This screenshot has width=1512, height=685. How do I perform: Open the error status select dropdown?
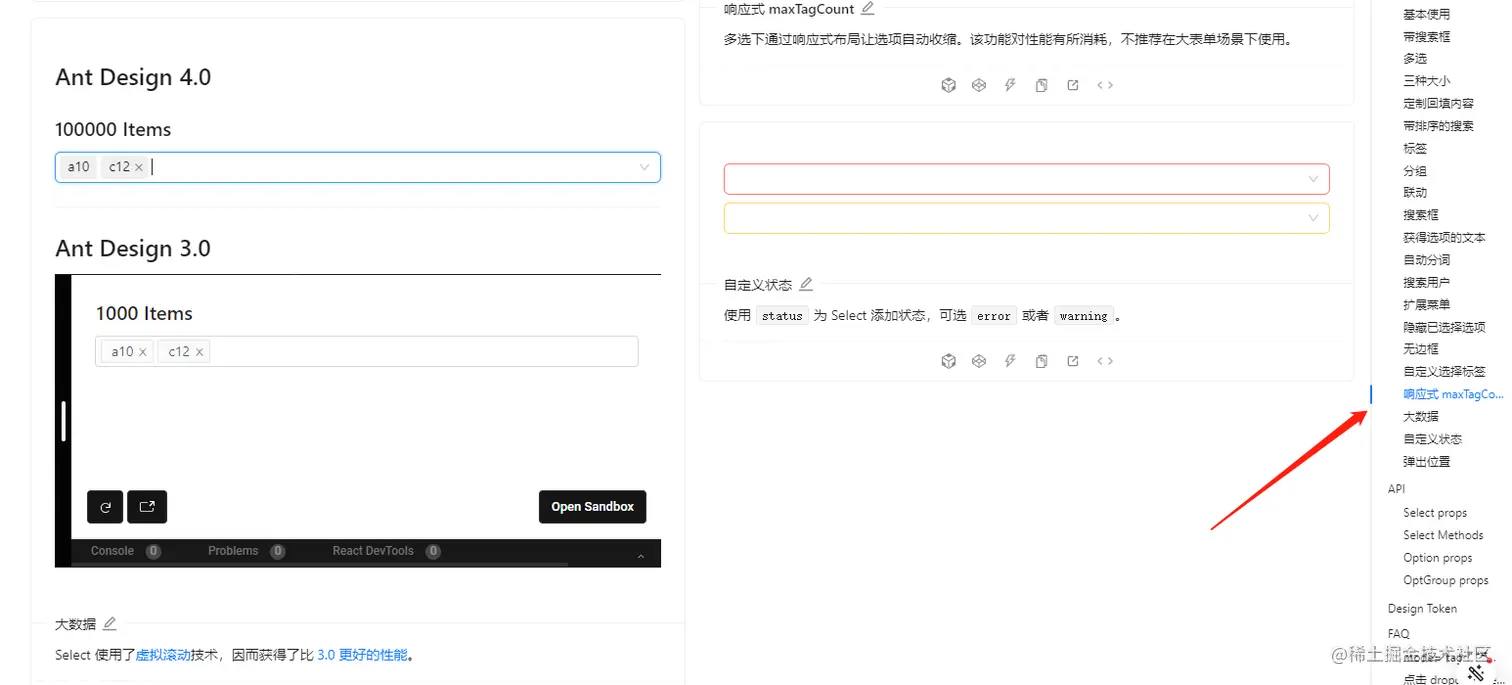(x=1027, y=179)
